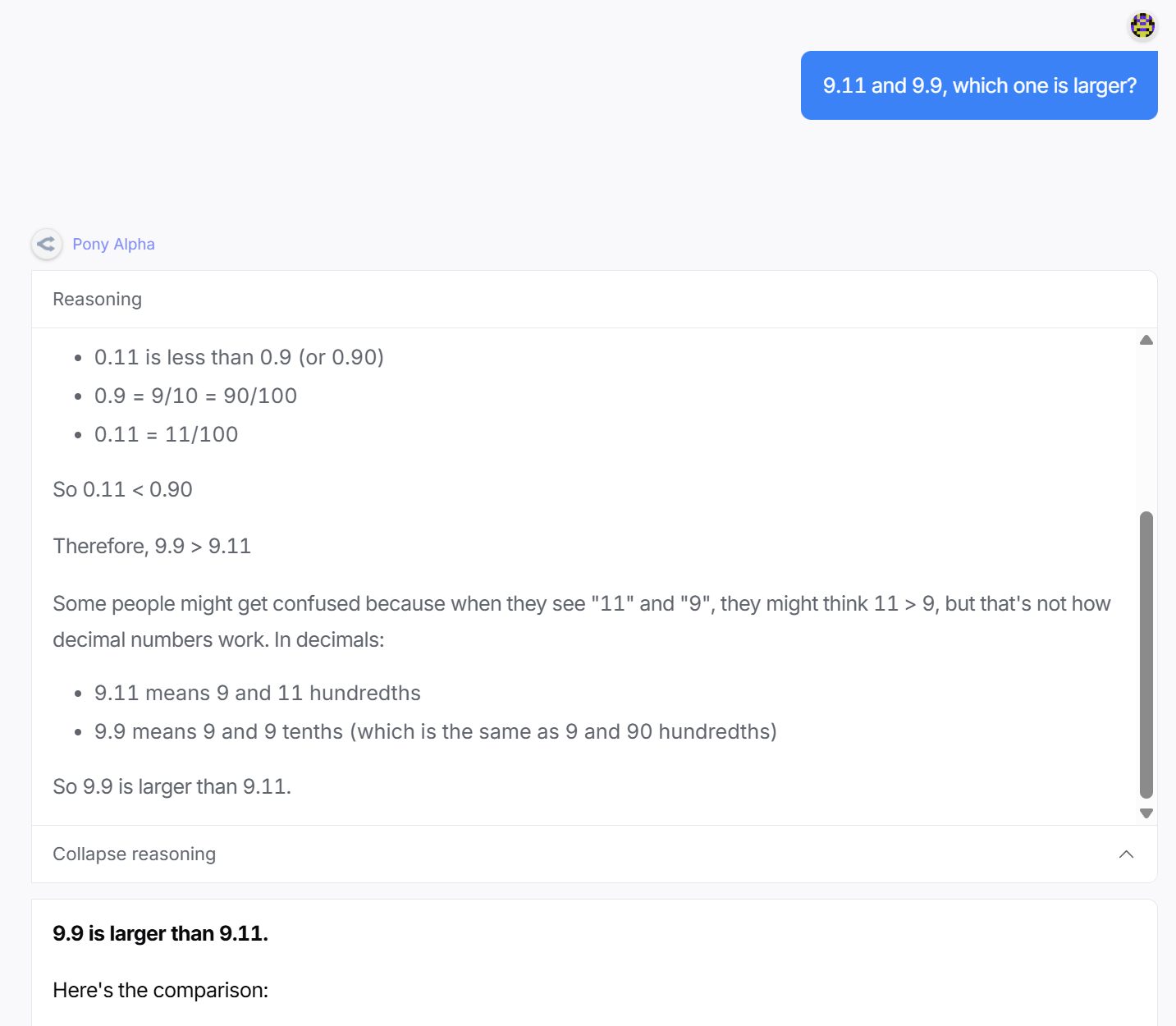Click the bullet starting "9.9 means 9 and 9 tenths"
1176x1026 pixels.
click(x=435, y=732)
